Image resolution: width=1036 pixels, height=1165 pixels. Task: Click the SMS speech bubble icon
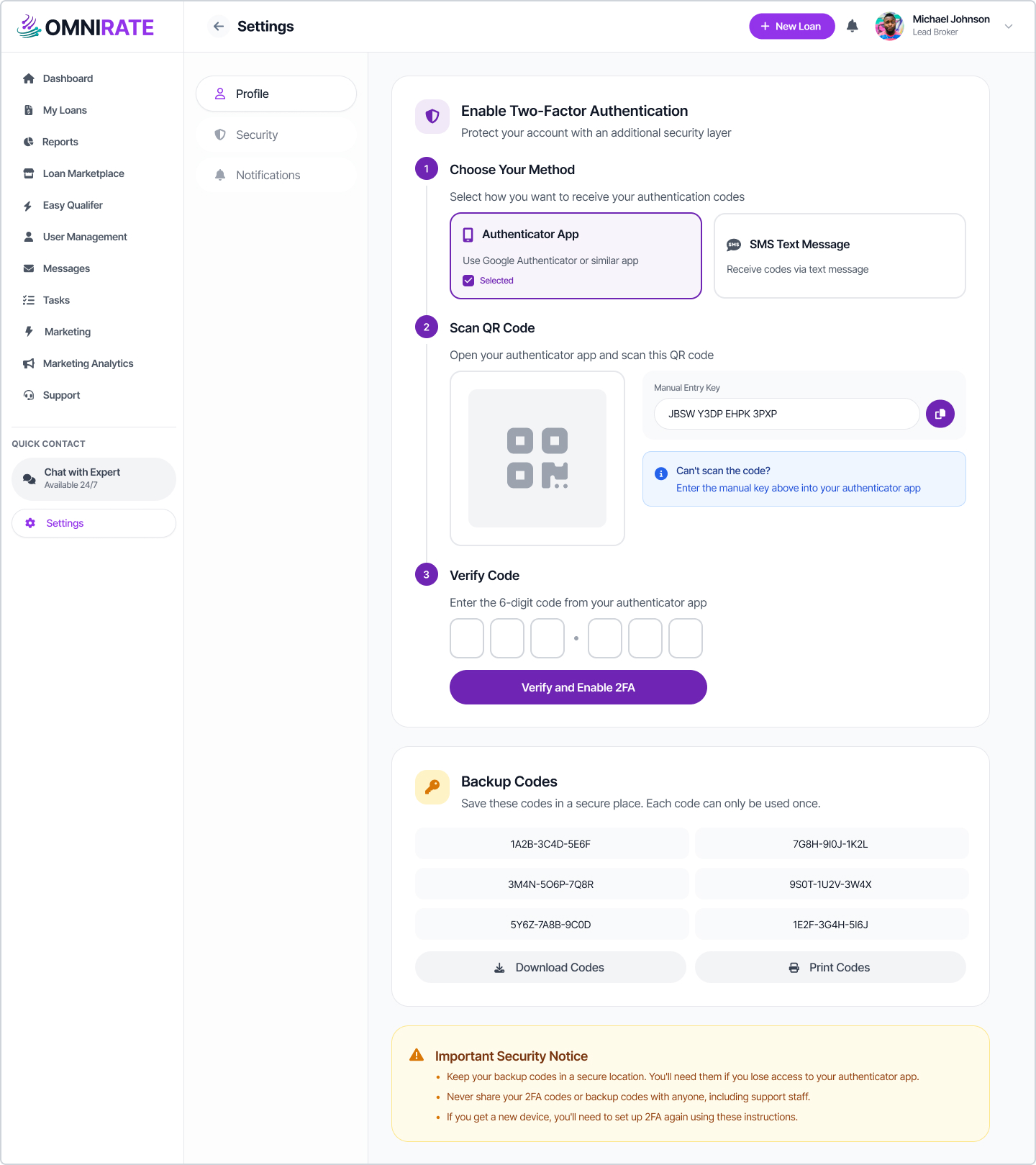734,245
